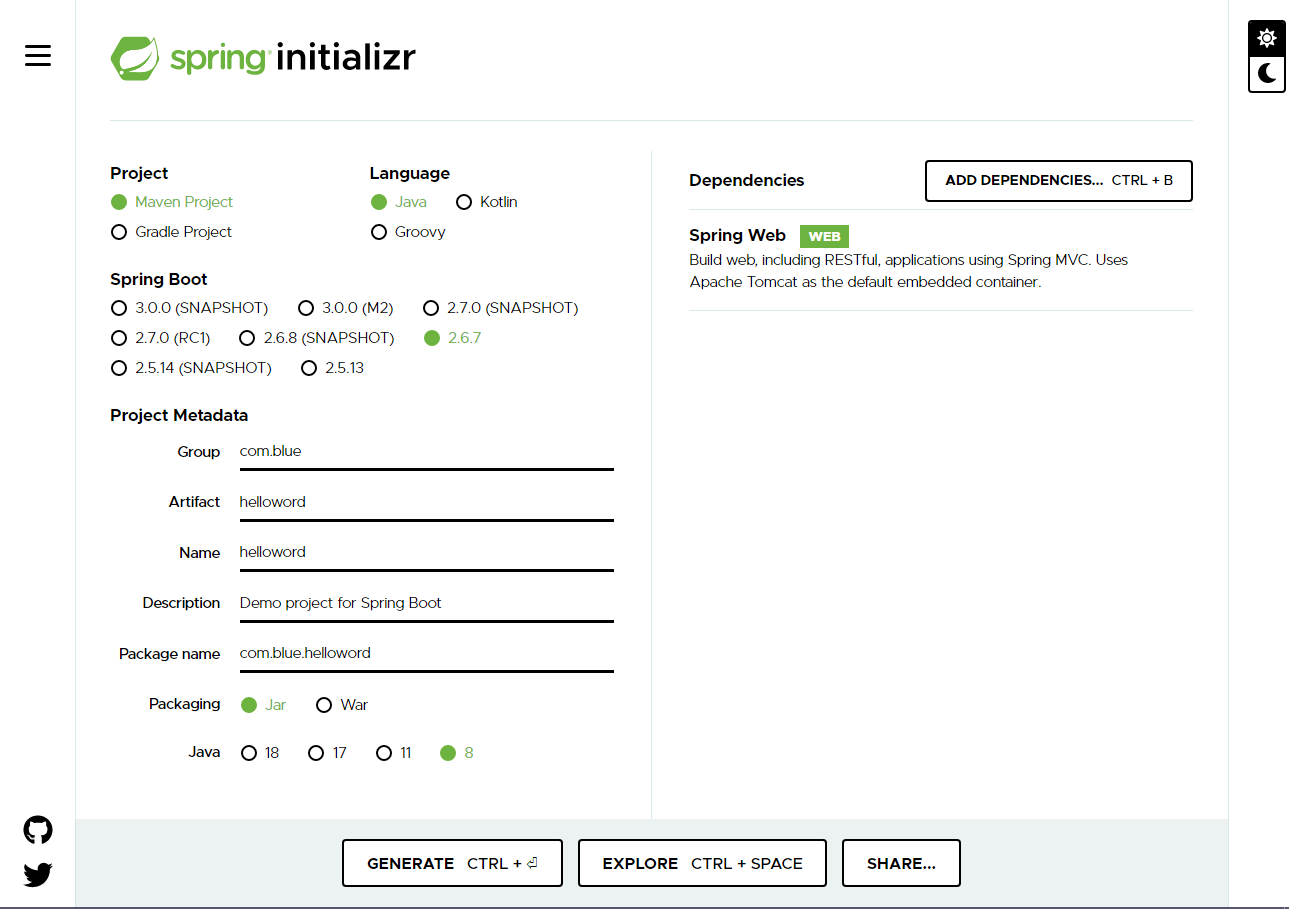Click the Generate button
Image resolution: width=1289 pixels, height=909 pixels.
point(452,862)
